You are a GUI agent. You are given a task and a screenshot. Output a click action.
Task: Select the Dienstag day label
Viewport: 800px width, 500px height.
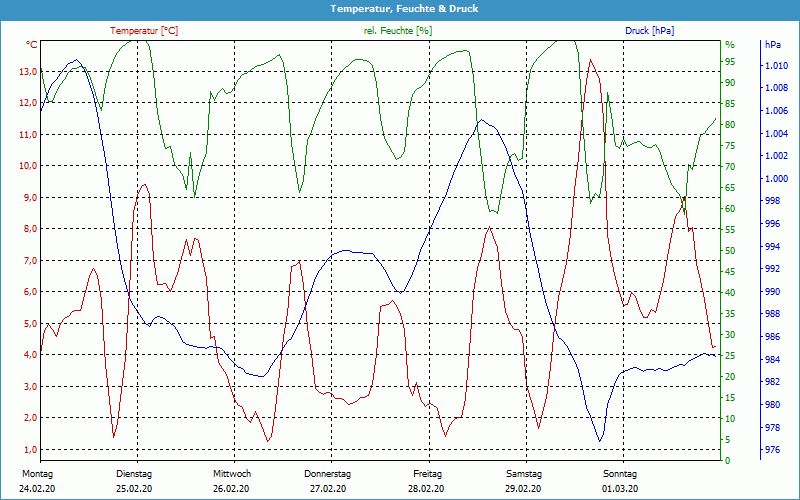134,474
